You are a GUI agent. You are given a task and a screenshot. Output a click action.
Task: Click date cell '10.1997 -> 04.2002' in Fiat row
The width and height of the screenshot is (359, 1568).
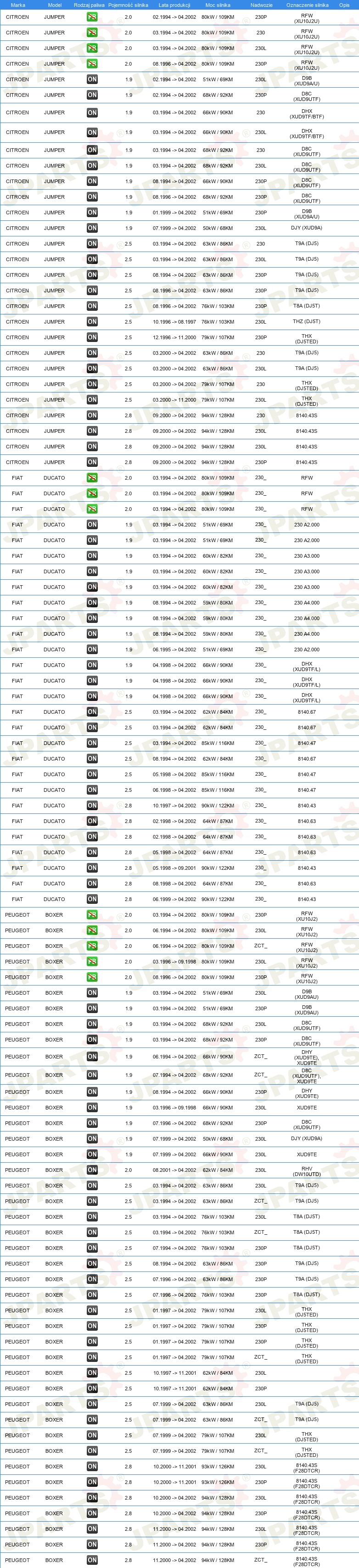174,805
